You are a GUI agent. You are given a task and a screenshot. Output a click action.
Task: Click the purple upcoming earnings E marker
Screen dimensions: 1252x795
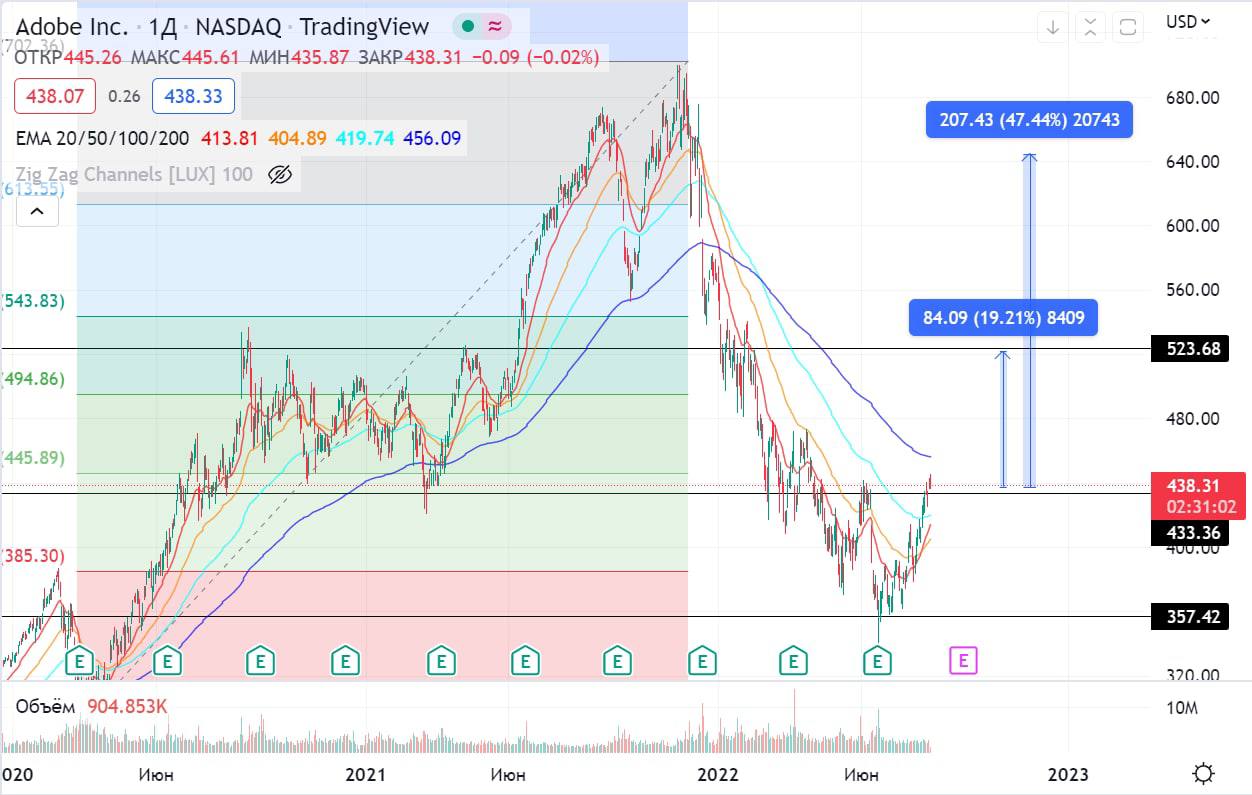tap(963, 660)
